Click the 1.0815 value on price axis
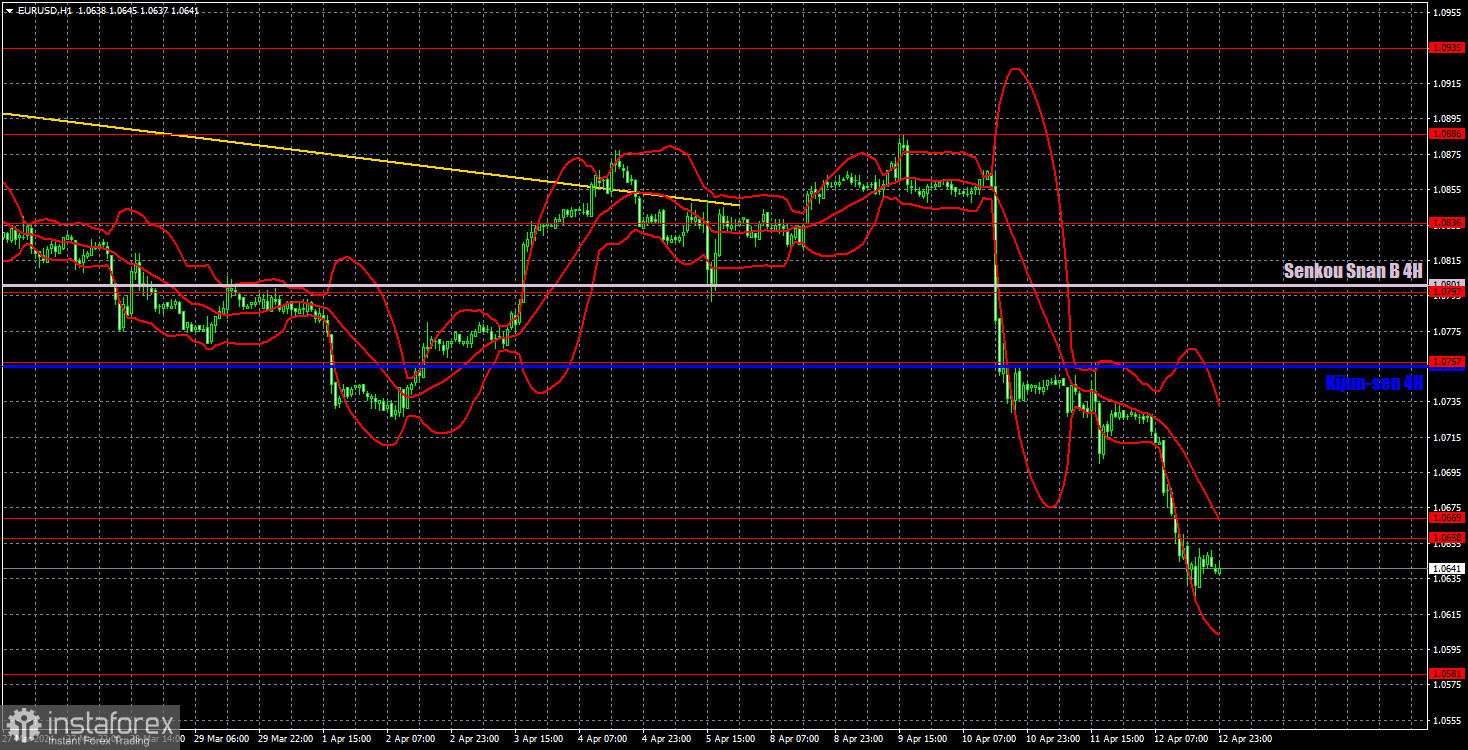 coord(1447,261)
